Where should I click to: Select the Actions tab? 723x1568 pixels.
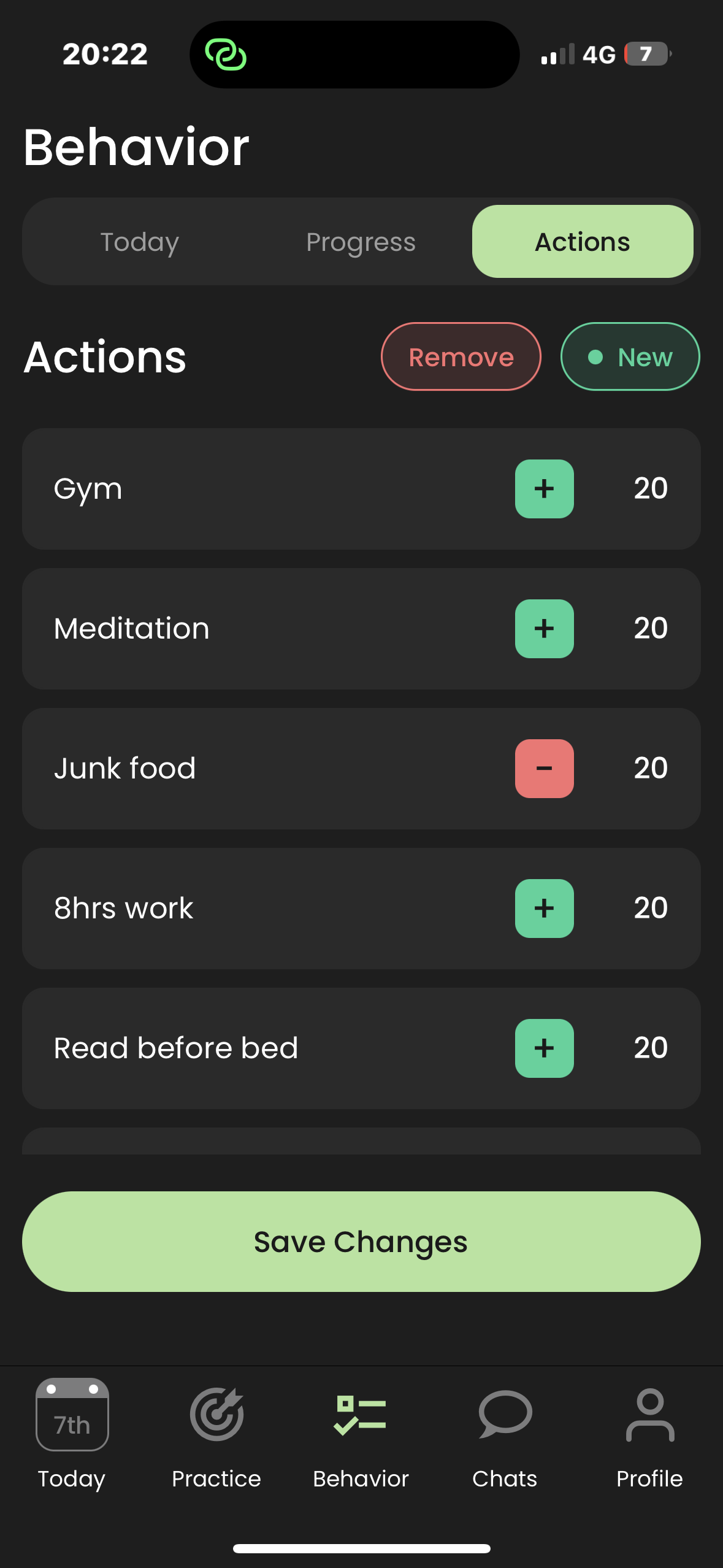tap(582, 242)
